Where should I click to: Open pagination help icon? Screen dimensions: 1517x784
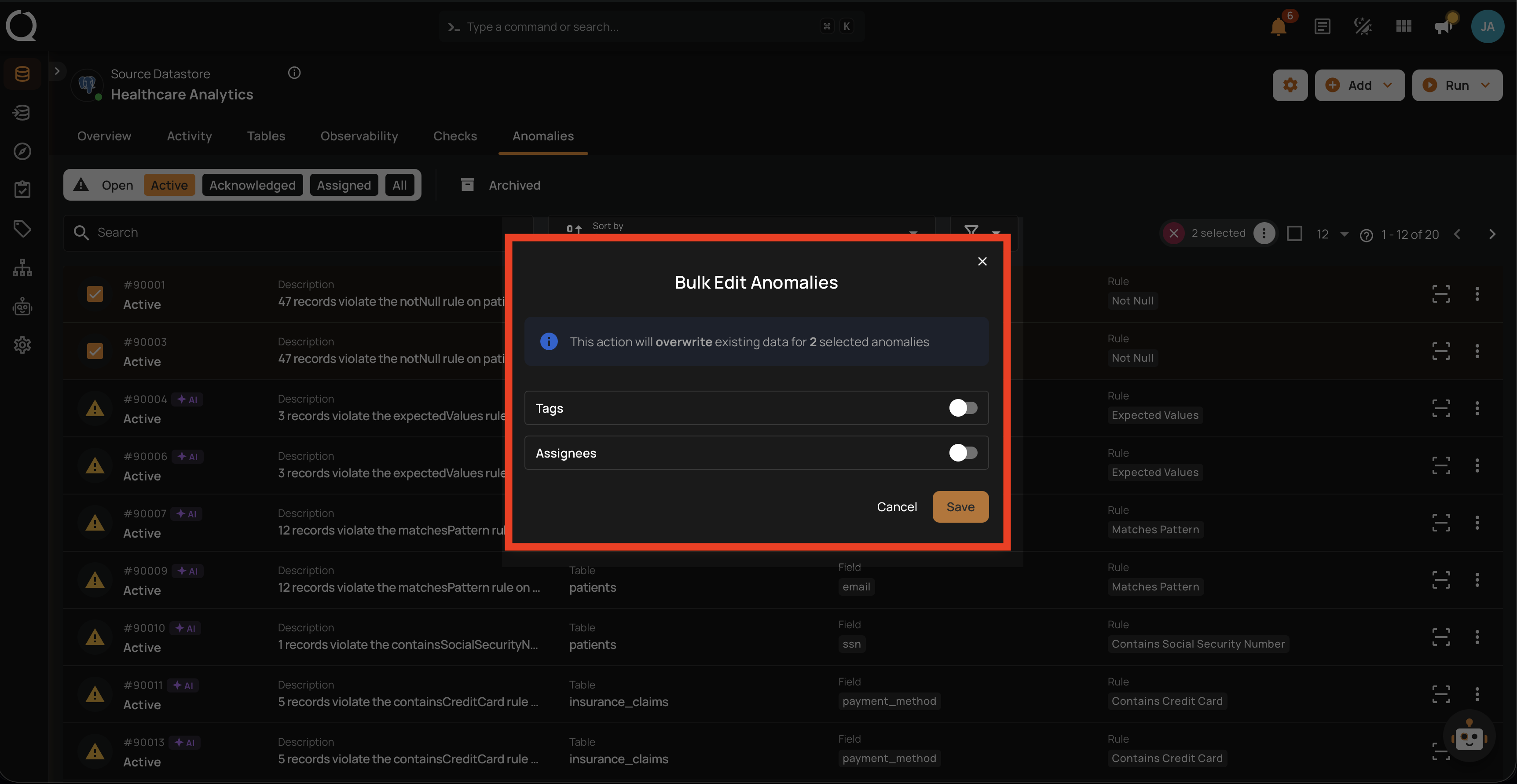click(1366, 235)
